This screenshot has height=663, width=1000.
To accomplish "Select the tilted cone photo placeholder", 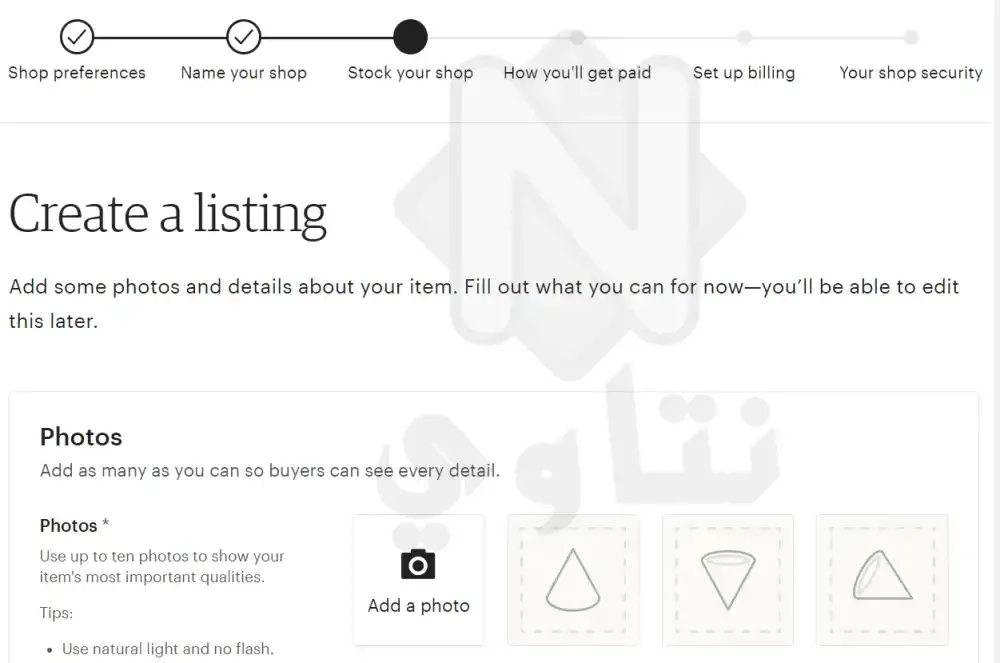I will 883,580.
